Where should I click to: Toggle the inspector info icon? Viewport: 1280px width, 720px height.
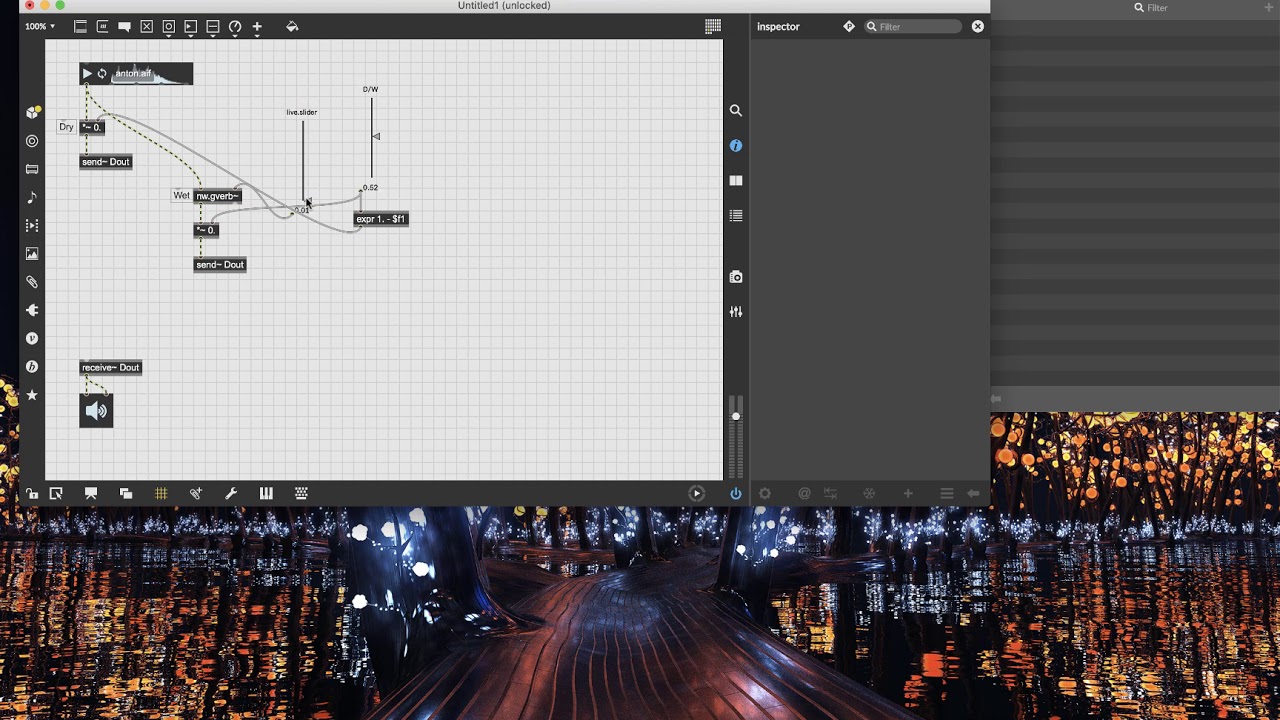pyautogui.click(x=736, y=146)
